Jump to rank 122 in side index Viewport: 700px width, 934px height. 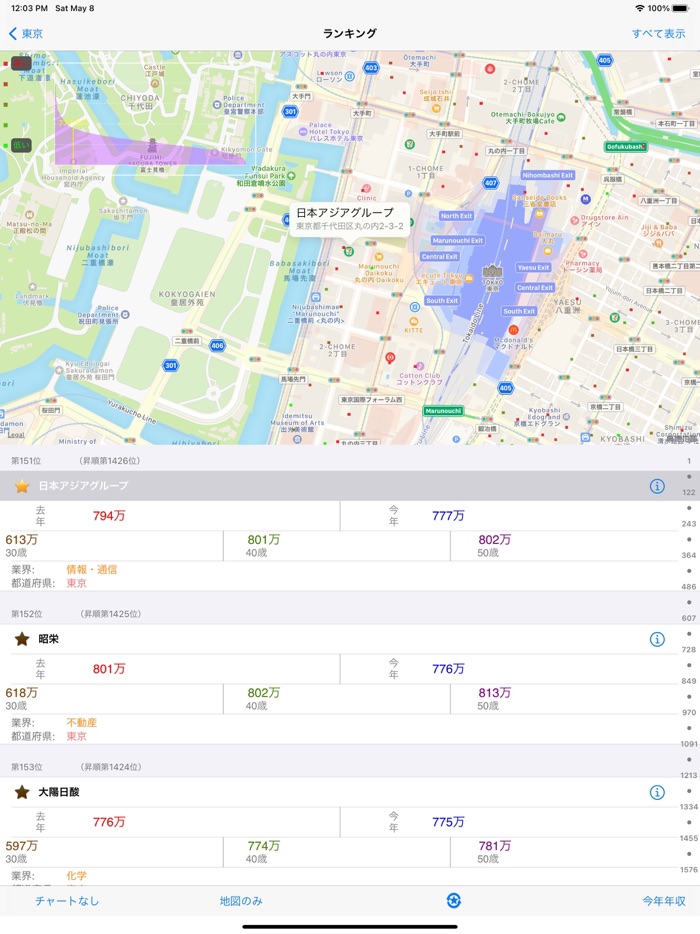pos(689,493)
